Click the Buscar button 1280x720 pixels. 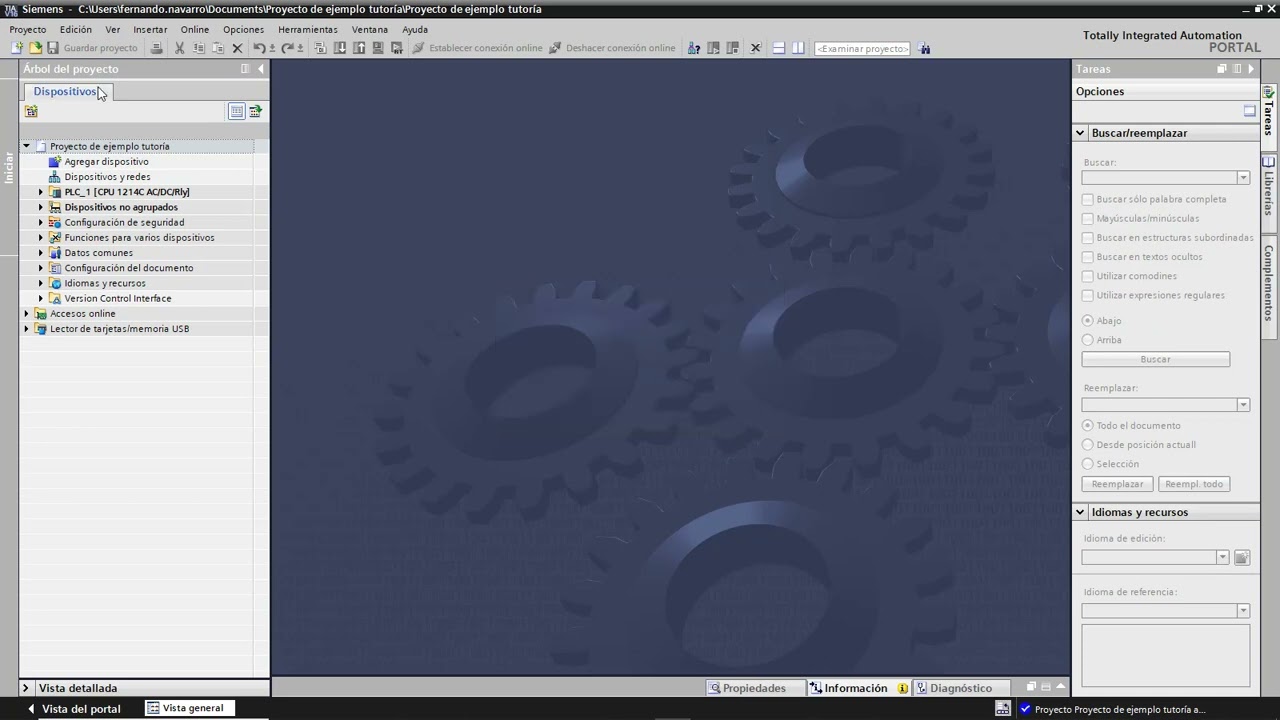pos(1155,359)
